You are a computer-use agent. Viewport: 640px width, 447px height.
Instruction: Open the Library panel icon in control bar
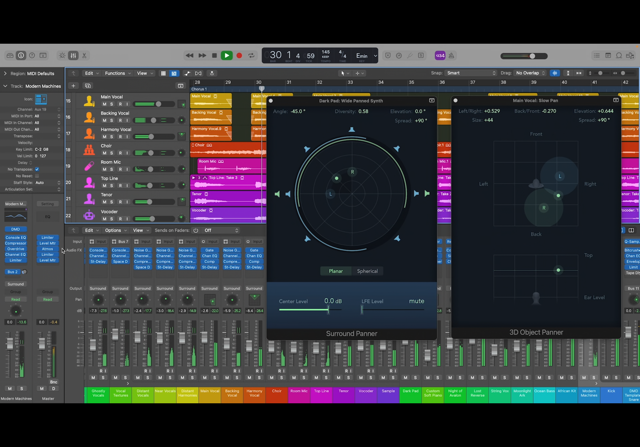(x=10, y=56)
